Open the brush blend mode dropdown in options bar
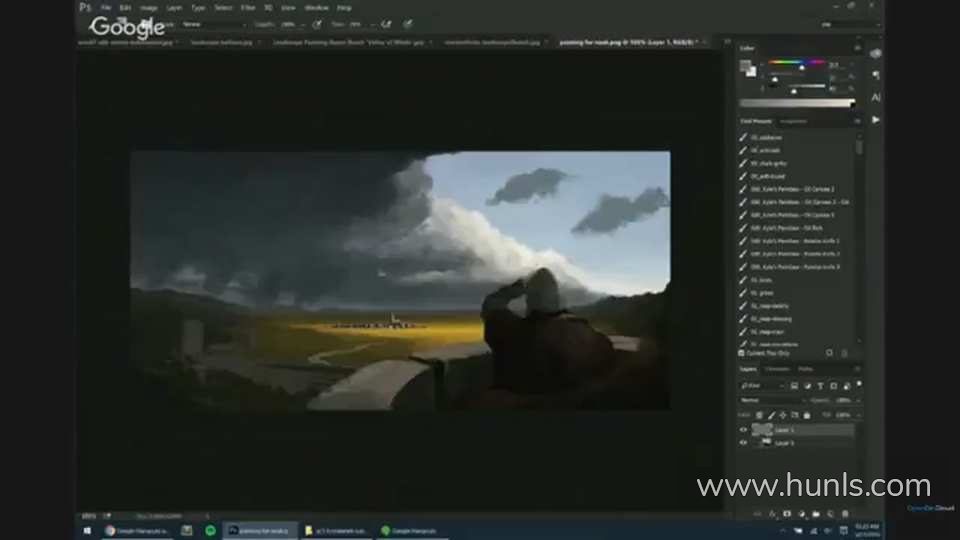Viewport: 960px width, 540px height. (x=213, y=24)
